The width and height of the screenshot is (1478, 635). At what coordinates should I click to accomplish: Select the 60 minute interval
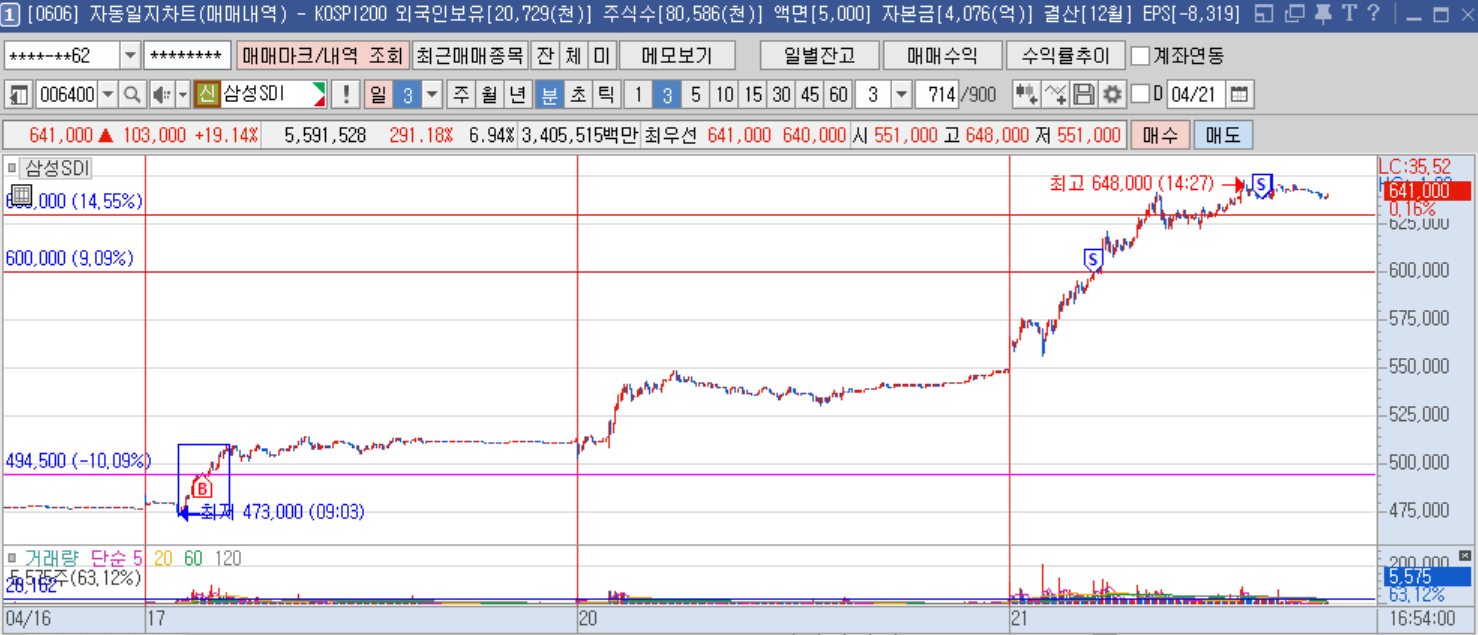click(838, 95)
